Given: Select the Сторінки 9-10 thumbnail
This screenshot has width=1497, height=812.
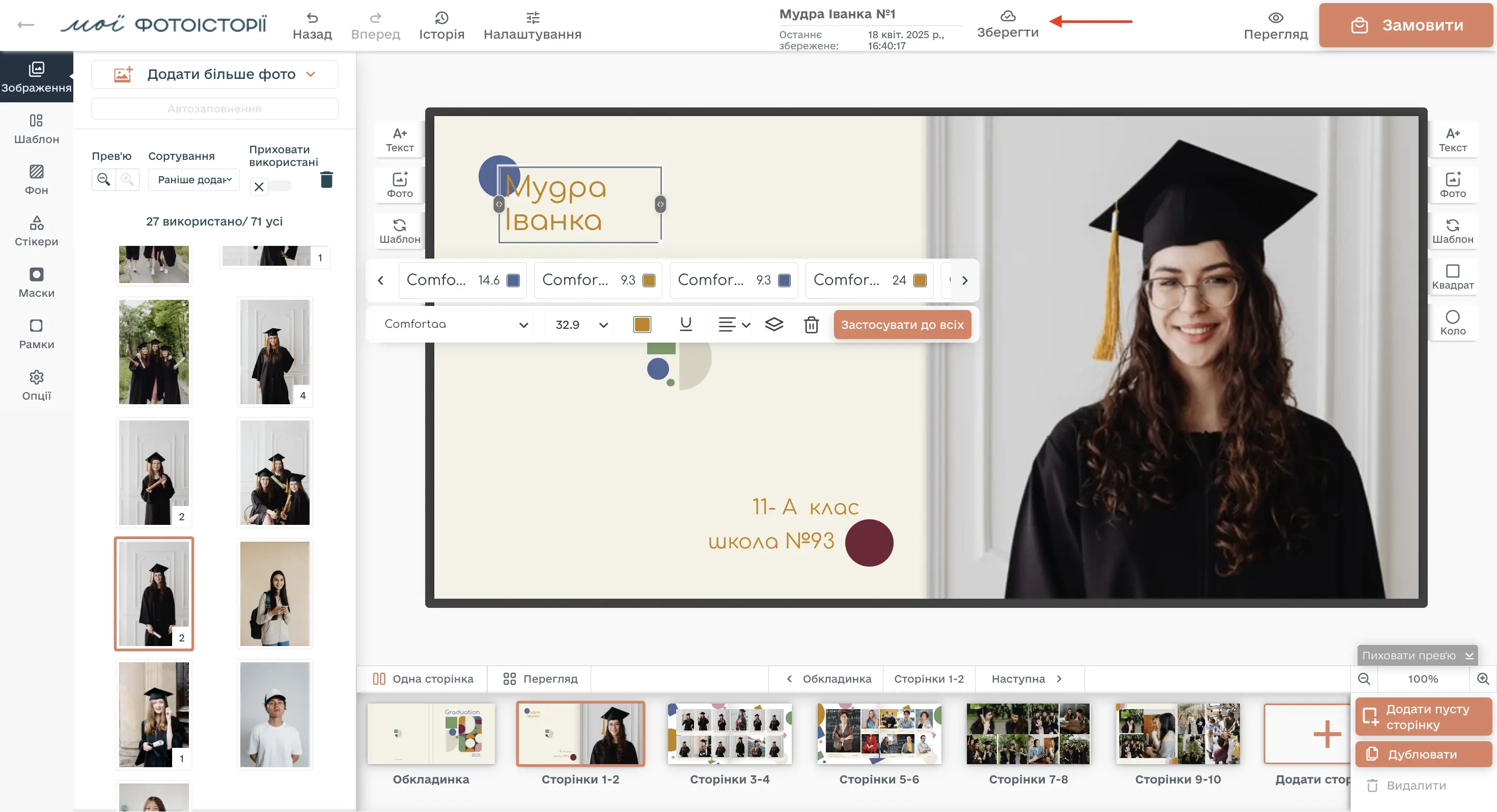Looking at the screenshot, I should (x=1177, y=734).
